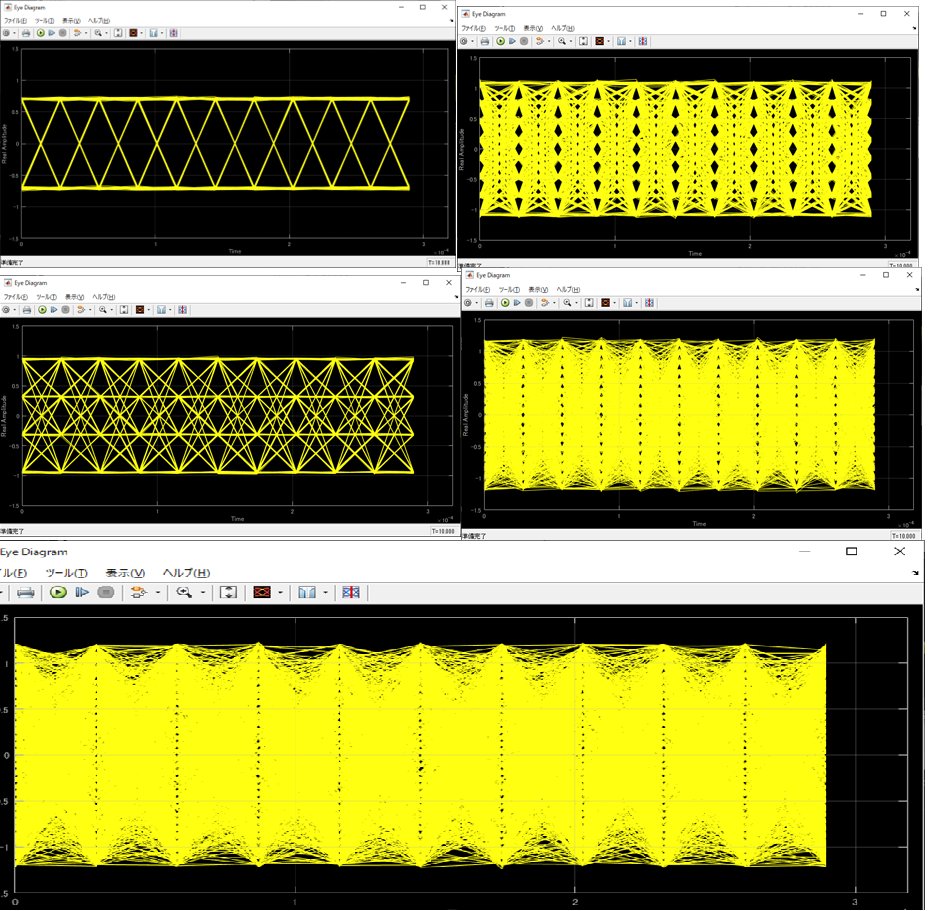Open ツール menu in middle-left Eye Diagram window

(46, 297)
